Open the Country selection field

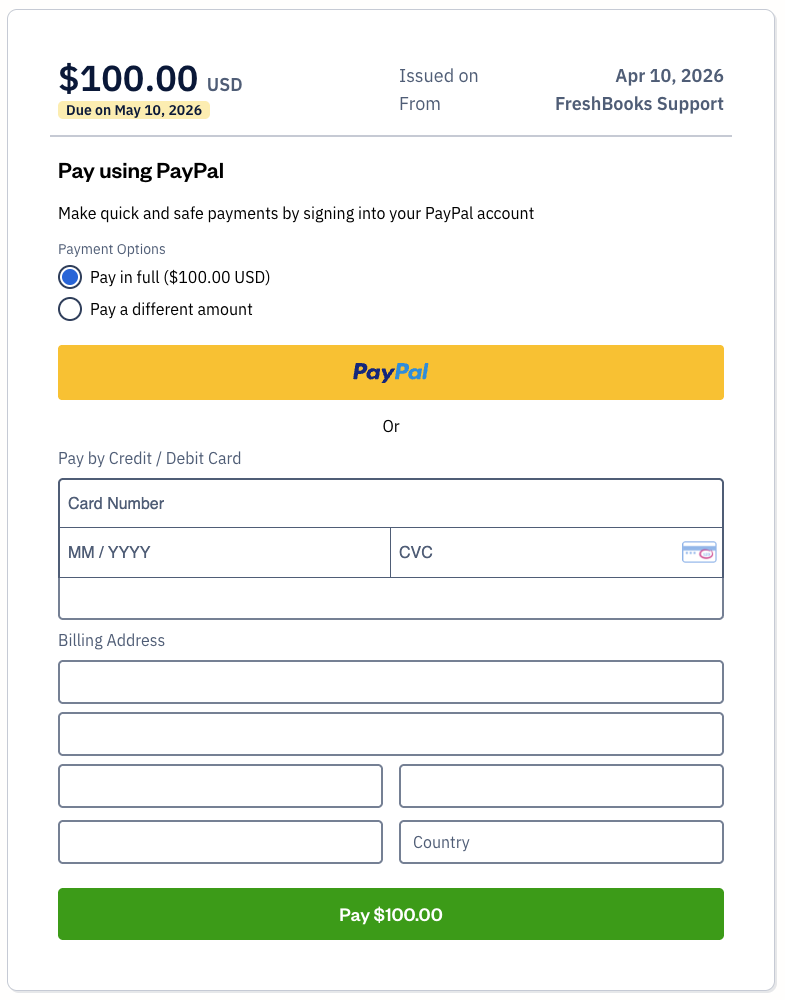(x=561, y=842)
